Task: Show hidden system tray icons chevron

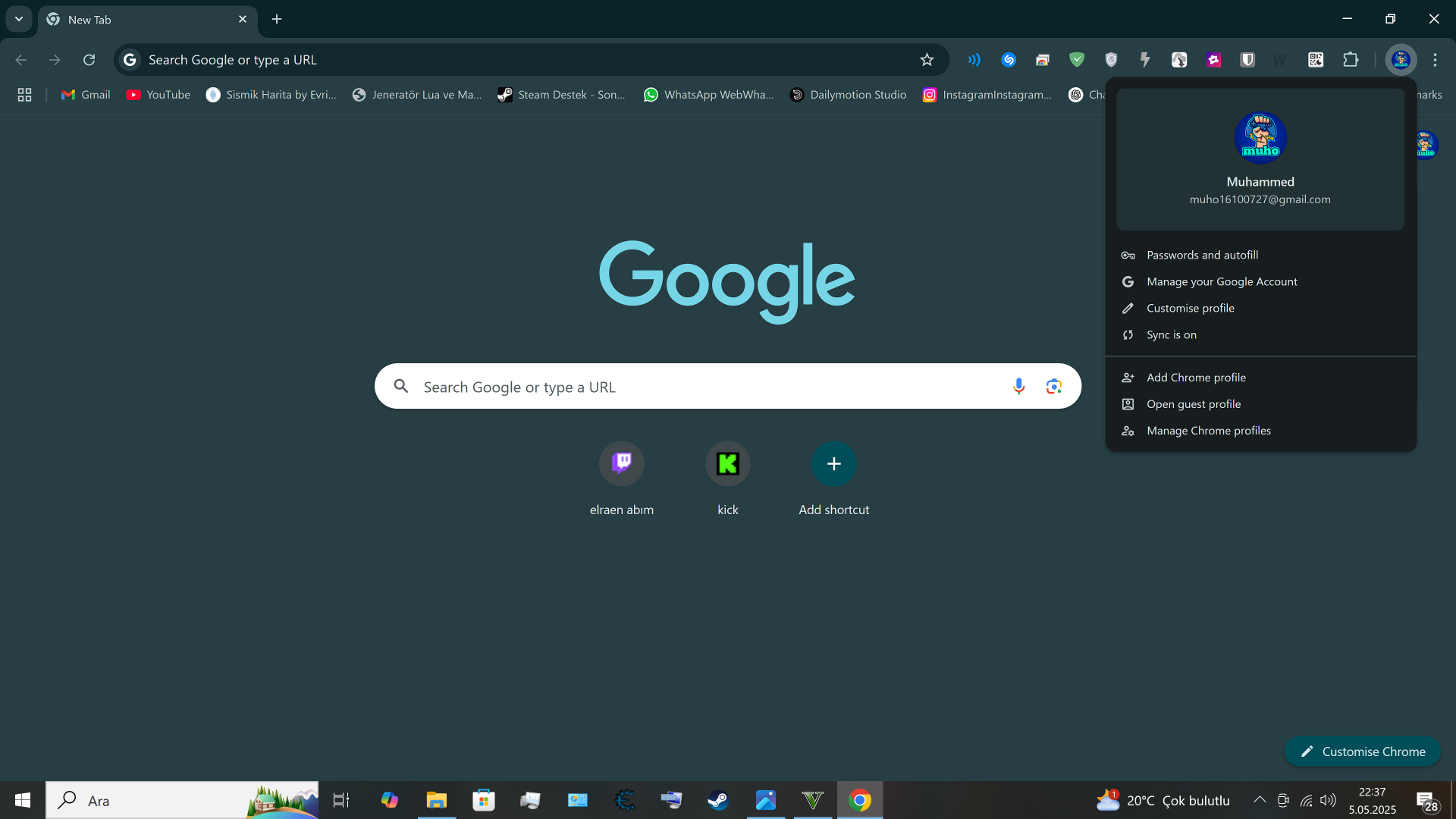Action: click(x=1259, y=800)
